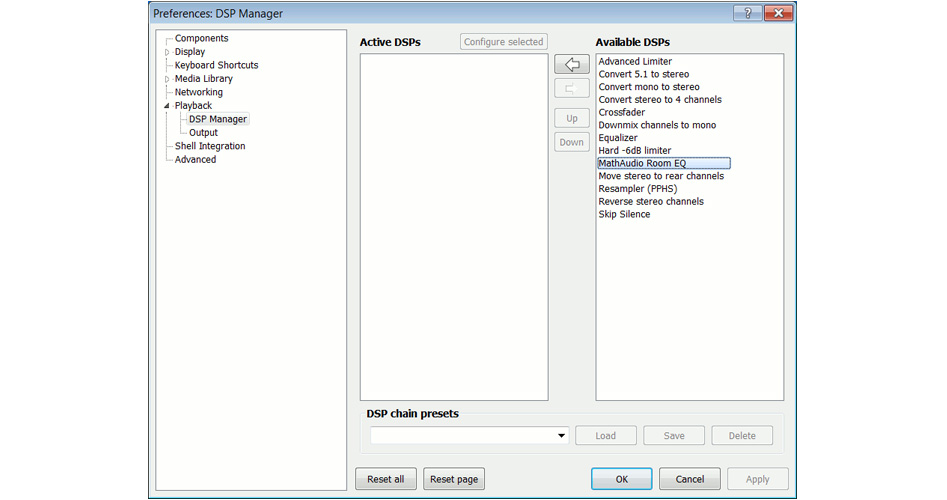This screenshot has height=500, width=947.
Task: Confirm with the OK button
Action: pyautogui.click(x=621, y=479)
